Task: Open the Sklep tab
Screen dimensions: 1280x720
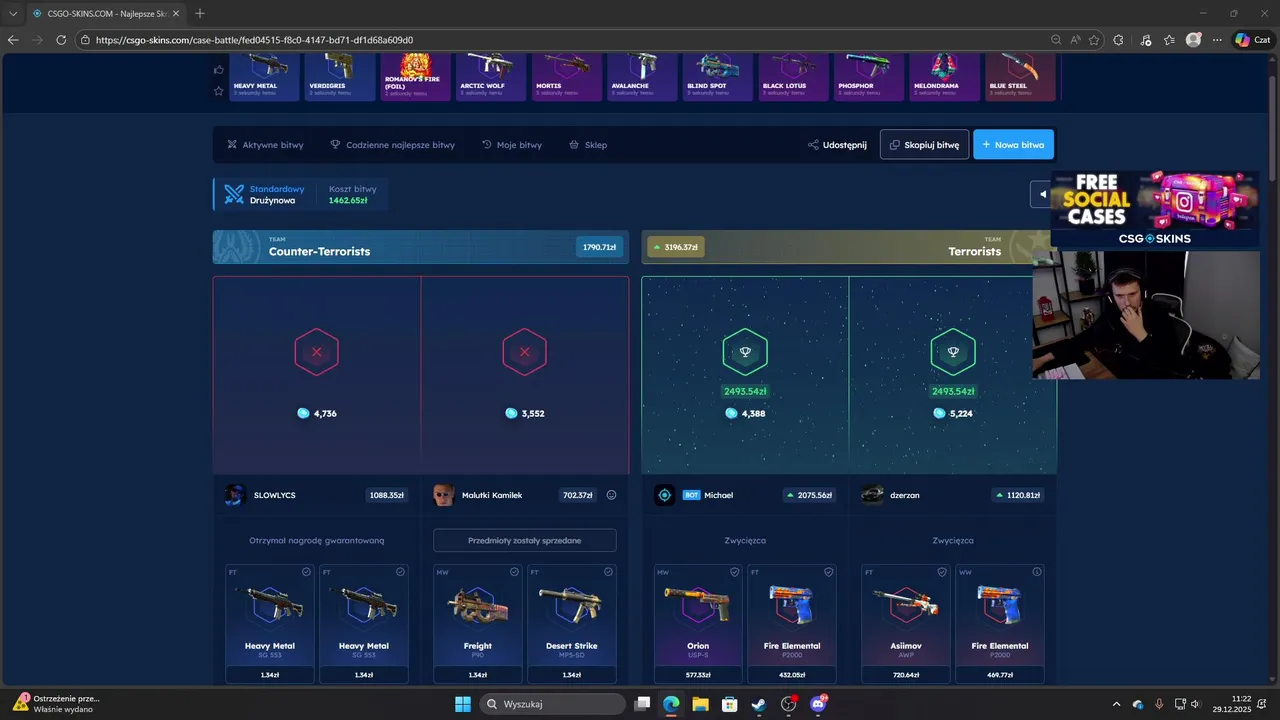Action: coord(588,145)
